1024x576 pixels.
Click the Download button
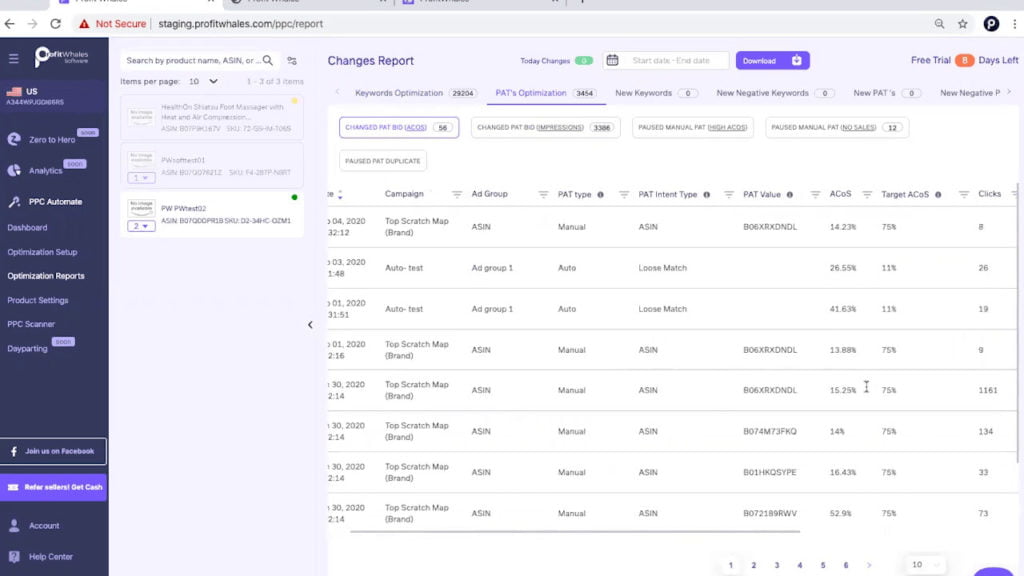pyautogui.click(x=773, y=61)
